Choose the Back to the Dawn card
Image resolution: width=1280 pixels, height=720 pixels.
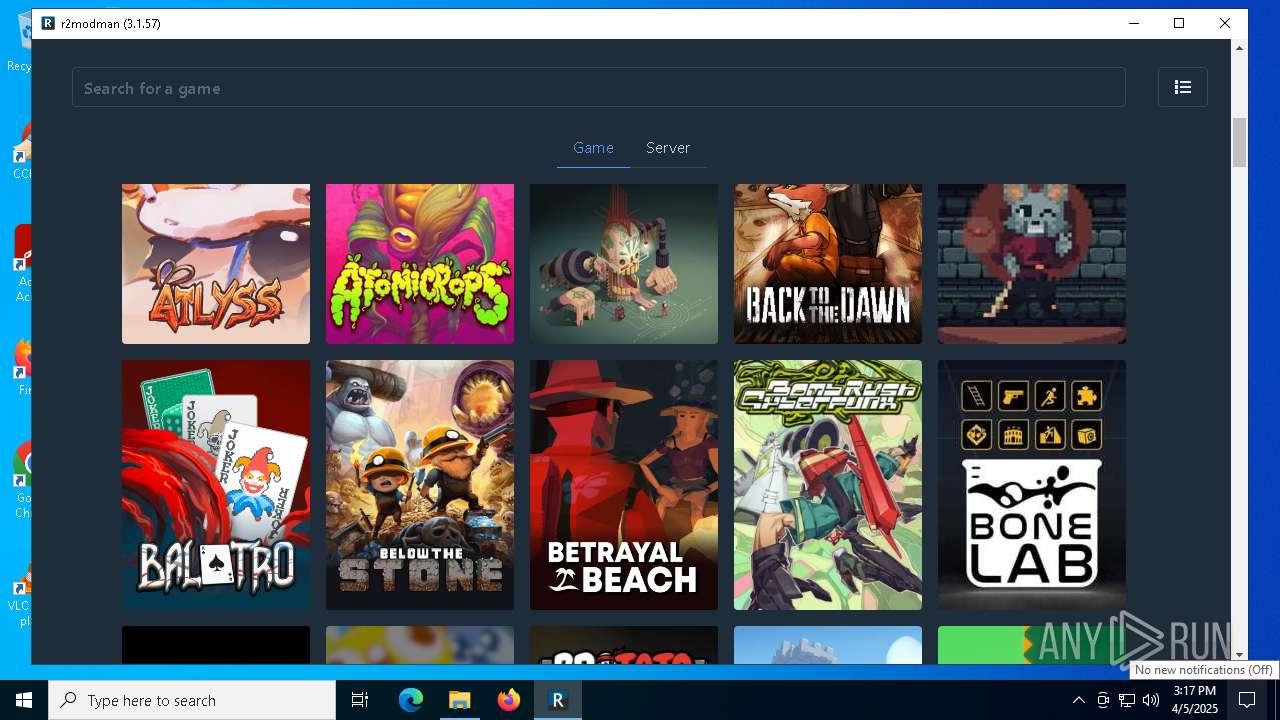tap(828, 264)
